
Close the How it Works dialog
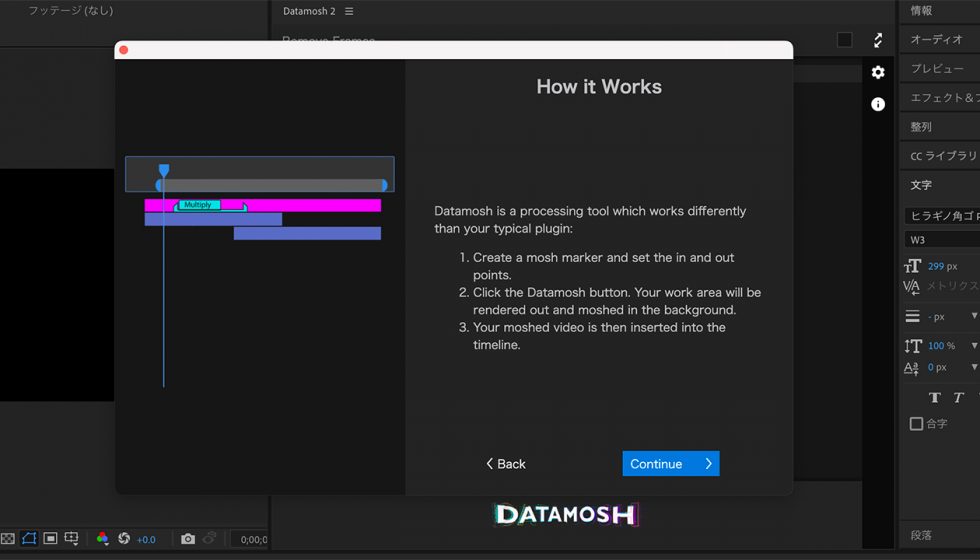124,50
